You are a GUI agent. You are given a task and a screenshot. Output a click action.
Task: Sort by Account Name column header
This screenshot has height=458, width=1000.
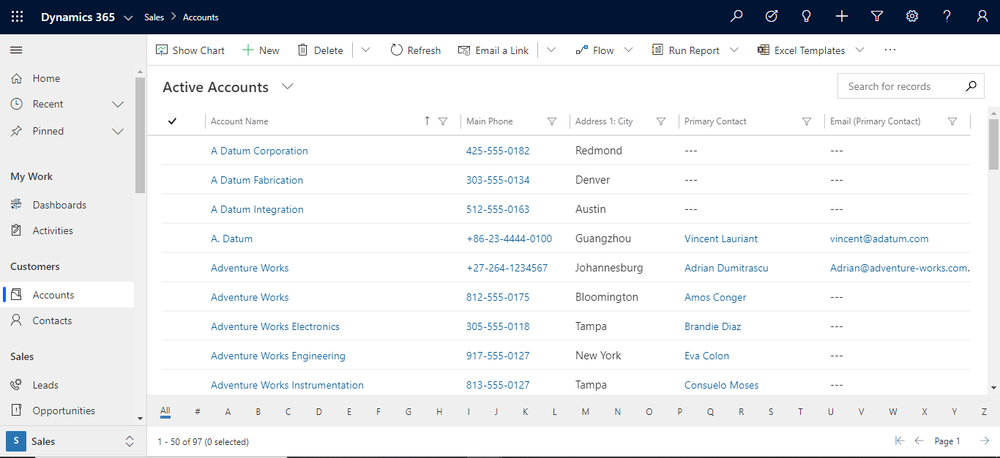[239, 121]
